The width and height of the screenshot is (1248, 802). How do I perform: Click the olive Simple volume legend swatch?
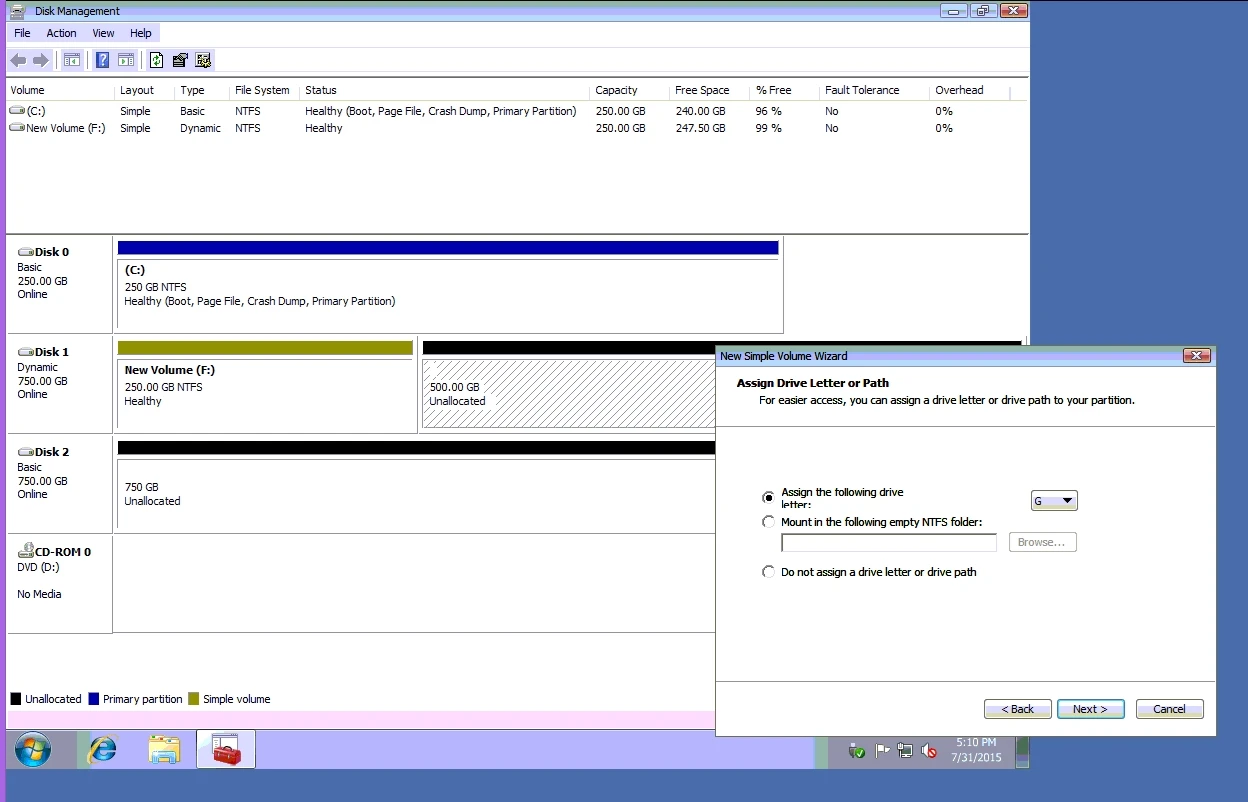click(x=194, y=699)
